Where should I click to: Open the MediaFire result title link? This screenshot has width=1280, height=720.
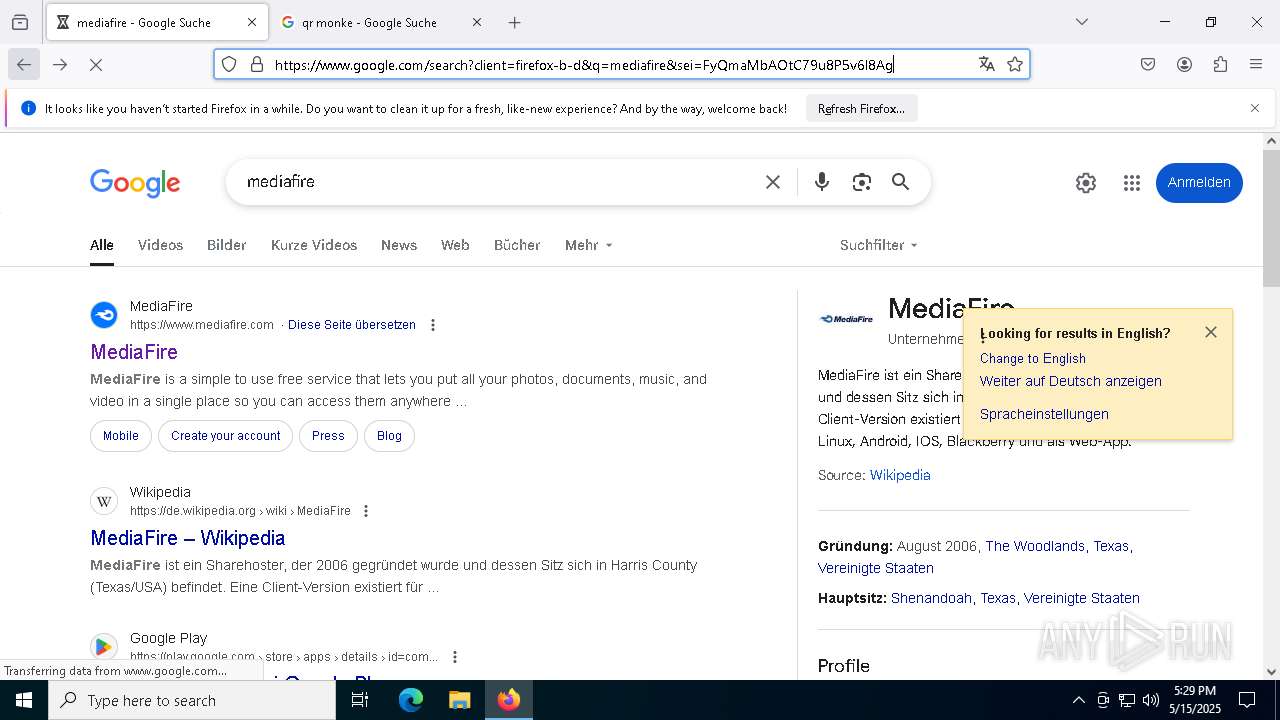134,352
